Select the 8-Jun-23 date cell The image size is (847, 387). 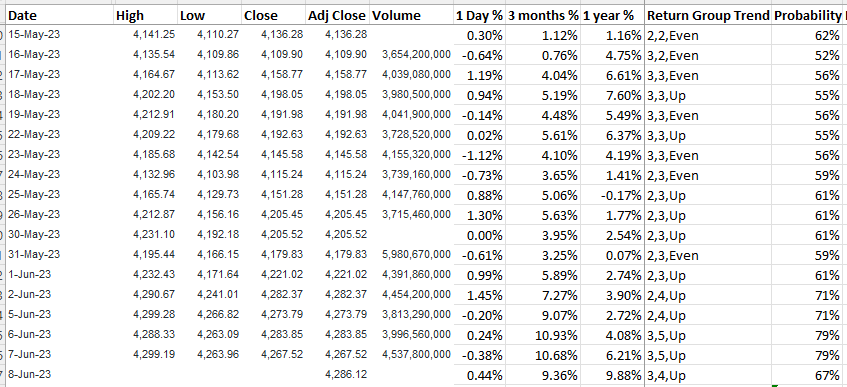[59, 374]
